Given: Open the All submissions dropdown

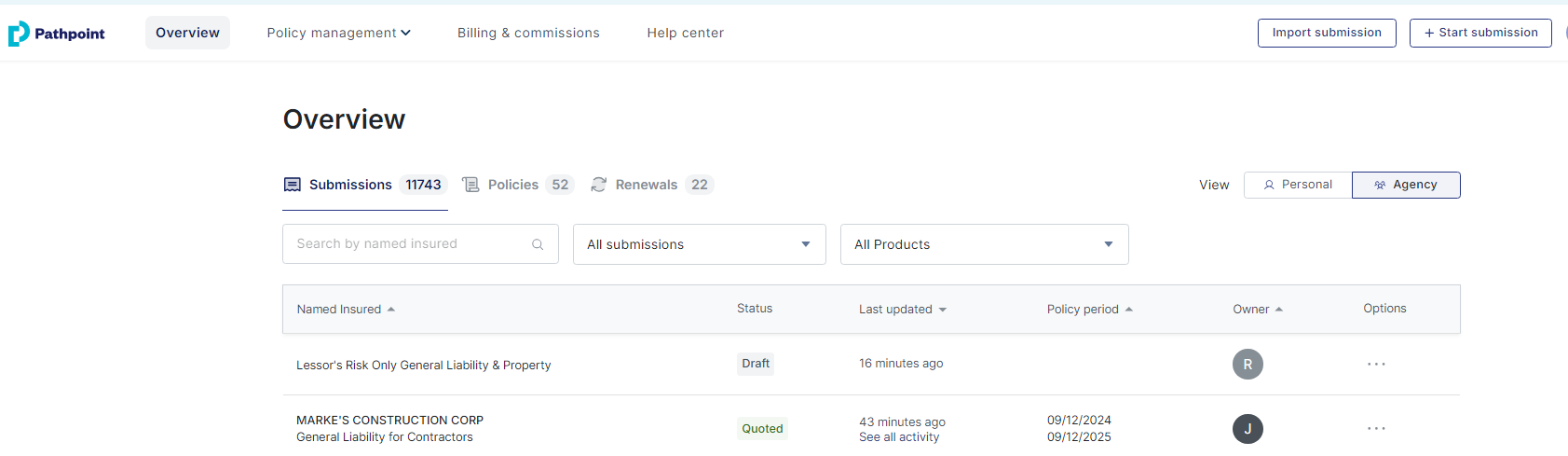Looking at the screenshot, I should coord(699,244).
